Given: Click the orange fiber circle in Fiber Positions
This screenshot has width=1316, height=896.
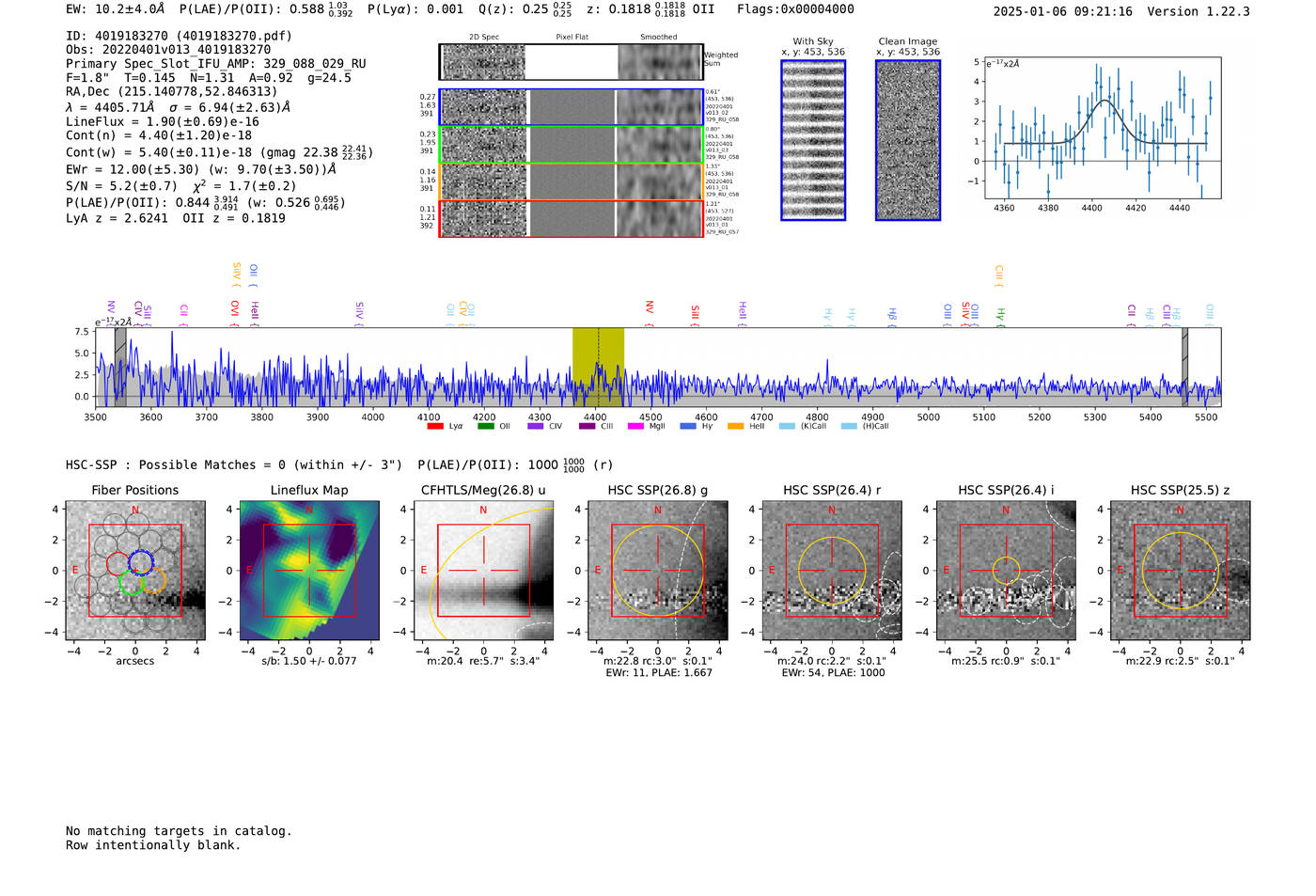Looking at the screenshot, I should 153,579.
